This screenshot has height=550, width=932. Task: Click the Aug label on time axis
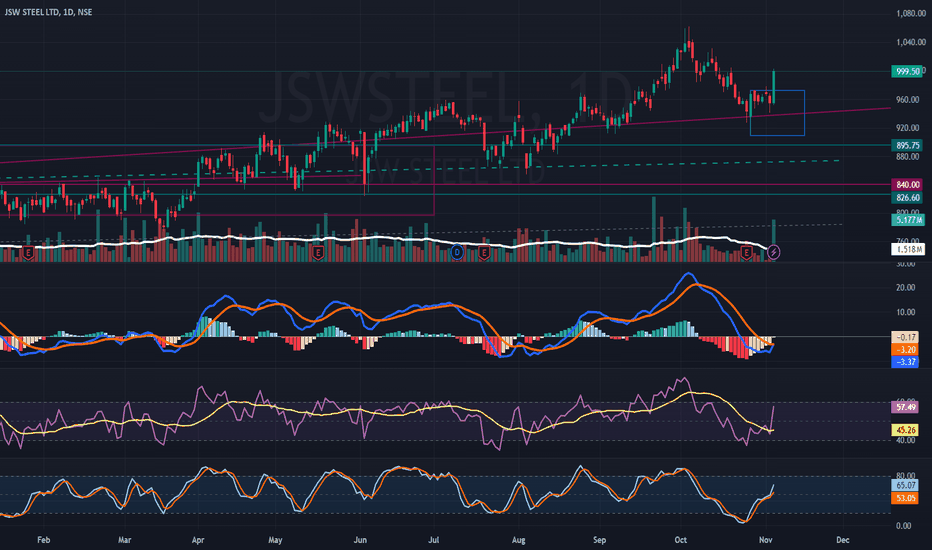519,540
